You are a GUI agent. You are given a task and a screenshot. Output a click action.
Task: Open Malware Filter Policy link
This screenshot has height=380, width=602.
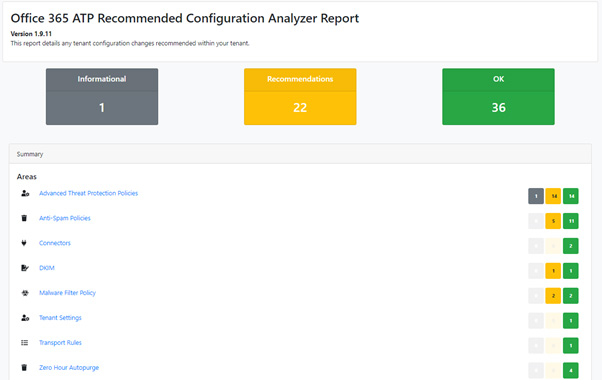pyautogui.click(x=68, y=293)
